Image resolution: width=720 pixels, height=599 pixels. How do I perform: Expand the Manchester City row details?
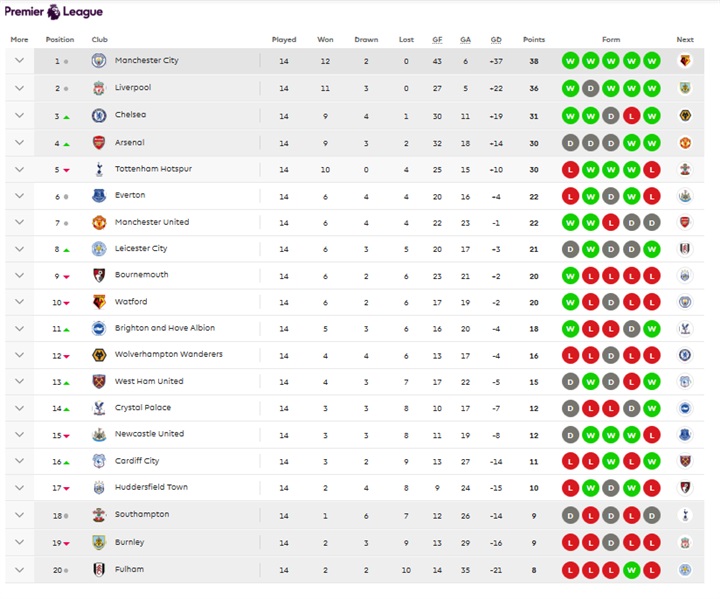(x=19, y=61)
